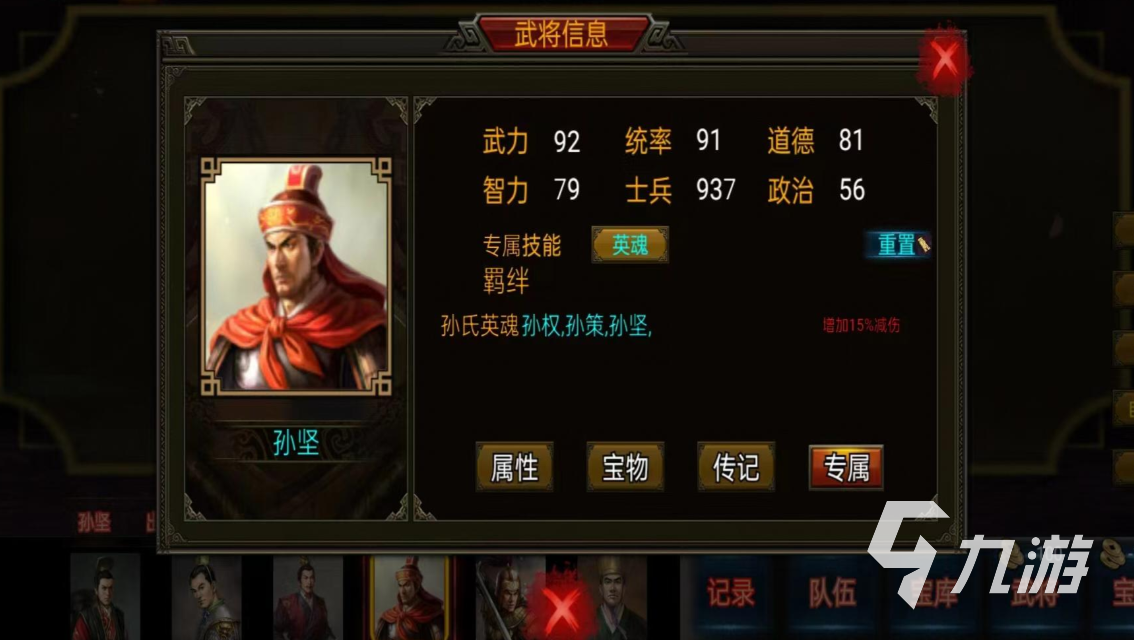Image resolution: width=1134 pixels, height=640 pixels.
Task: Switch to the 传记 biography tab
Action: (736, 466)
